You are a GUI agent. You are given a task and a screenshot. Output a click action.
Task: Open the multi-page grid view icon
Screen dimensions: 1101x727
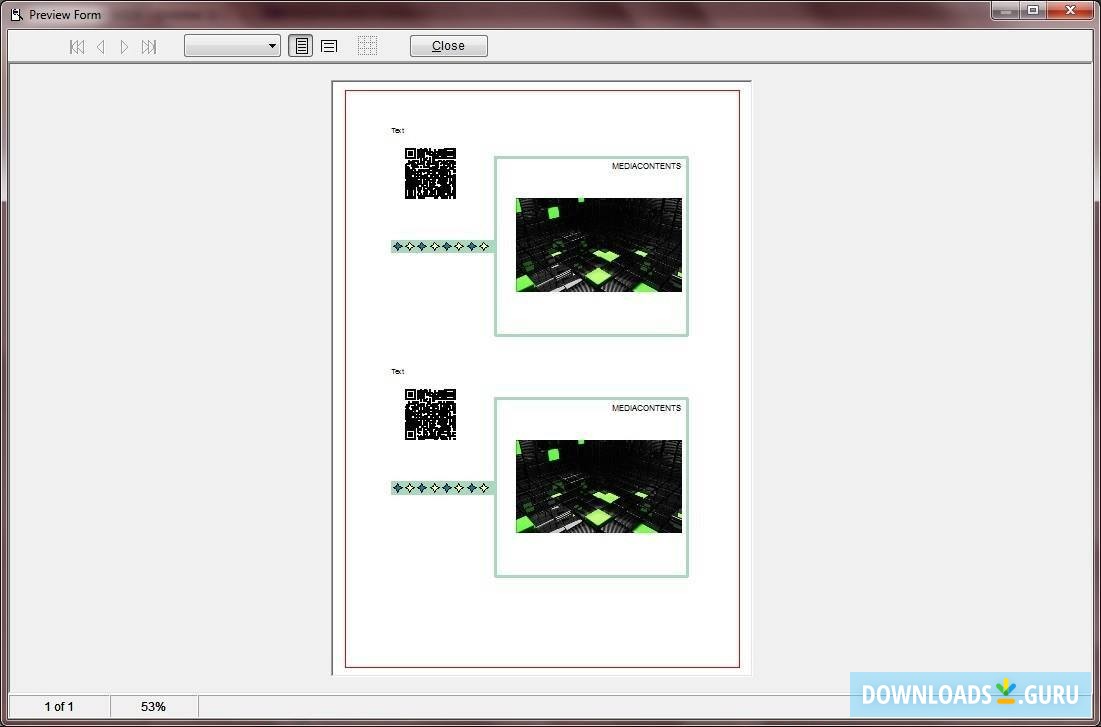[x=366, y=45]
